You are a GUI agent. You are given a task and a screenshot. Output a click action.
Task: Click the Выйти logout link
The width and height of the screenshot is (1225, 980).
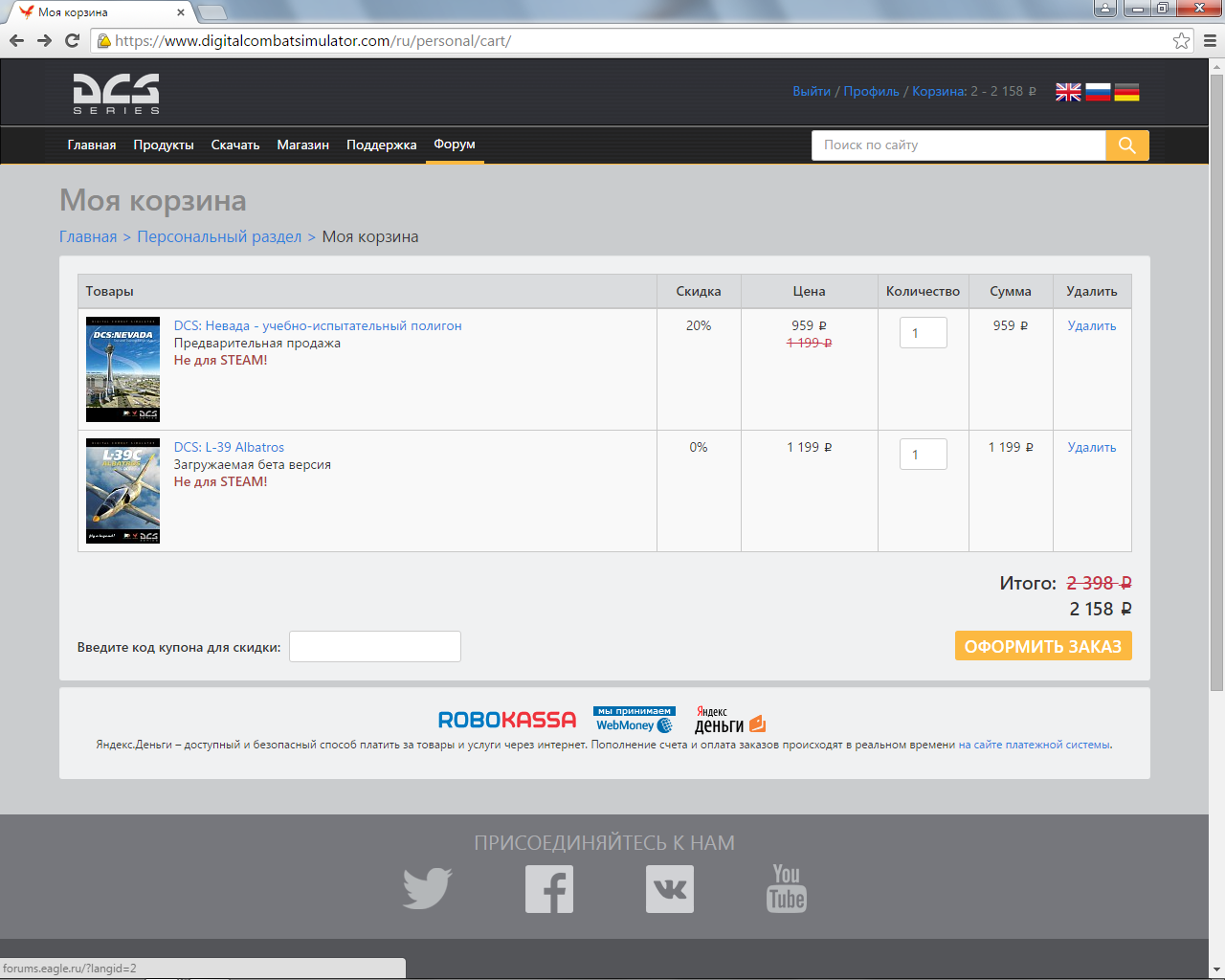(812, 91)
